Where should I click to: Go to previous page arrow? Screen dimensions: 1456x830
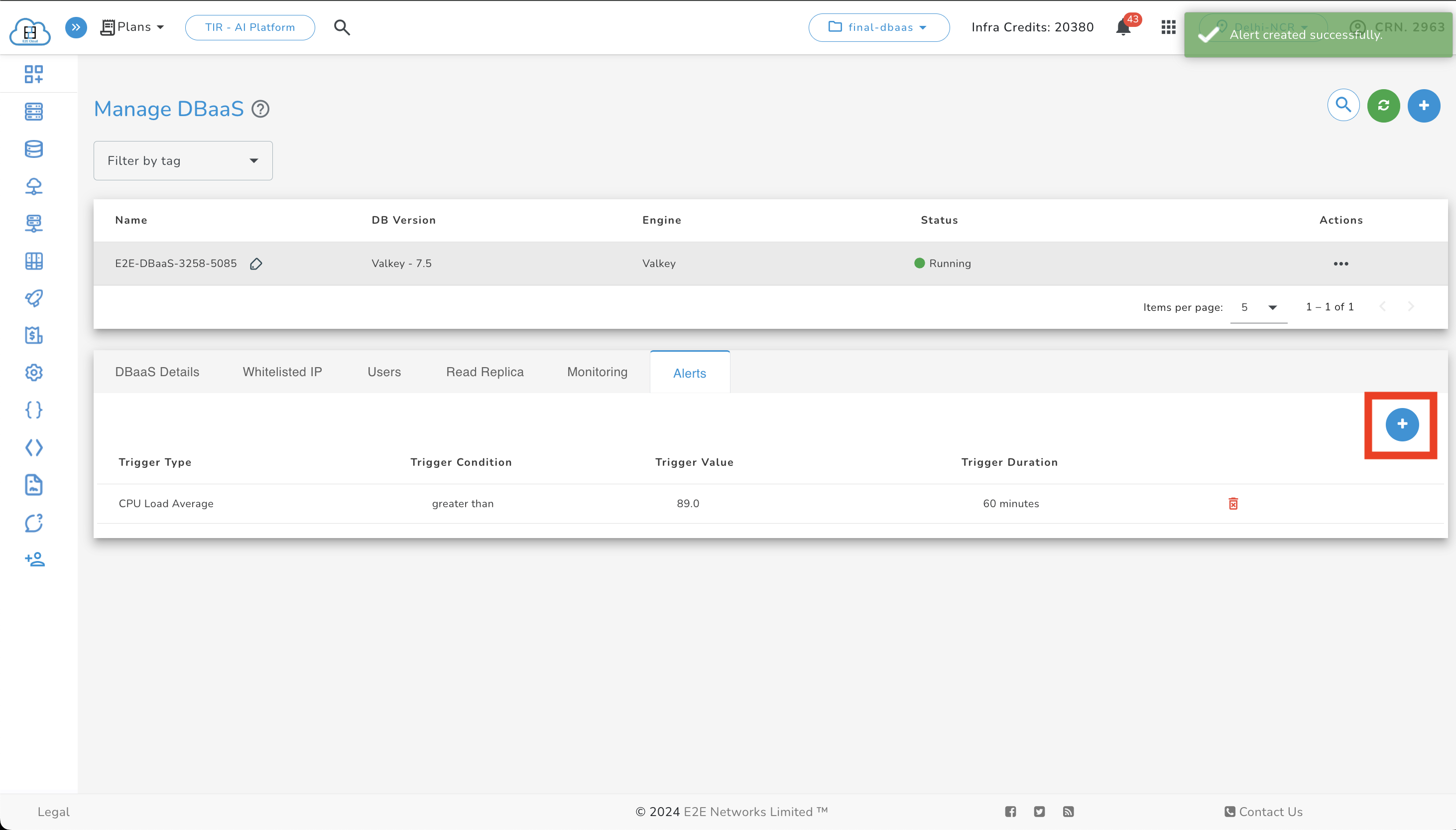tap(1382, 307)
